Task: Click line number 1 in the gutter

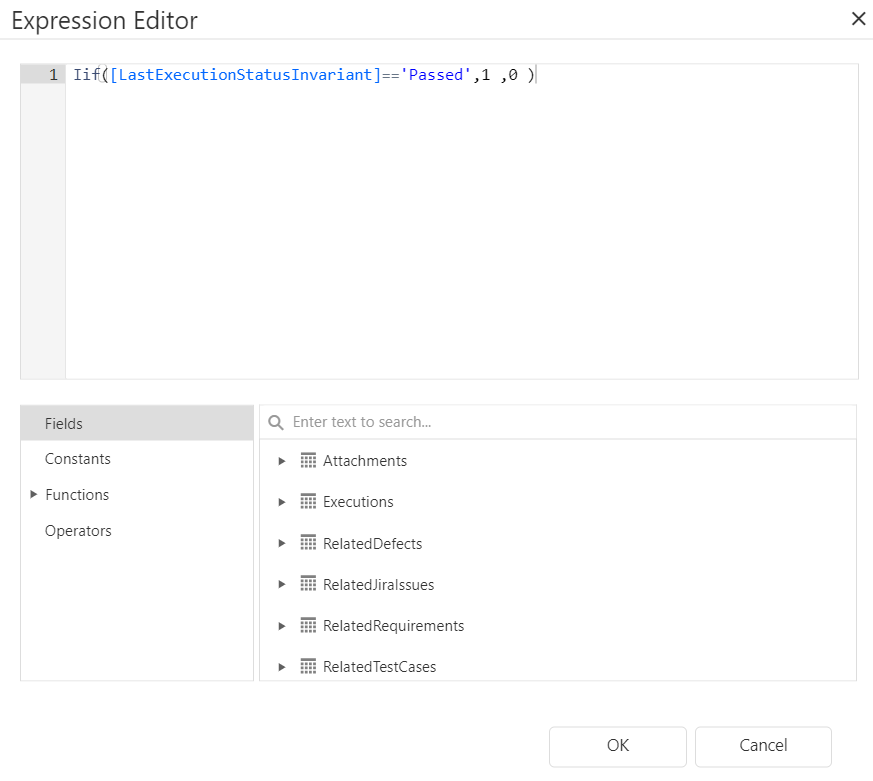Action: pos(53,75)
